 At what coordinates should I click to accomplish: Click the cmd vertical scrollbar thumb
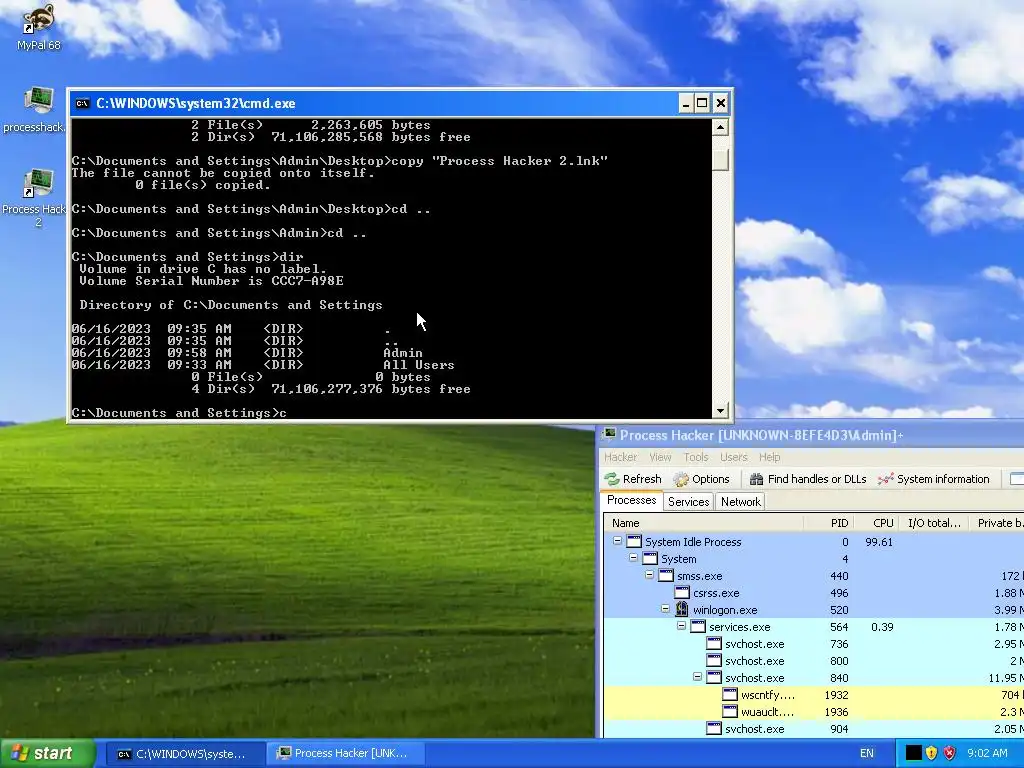[720, 159]
